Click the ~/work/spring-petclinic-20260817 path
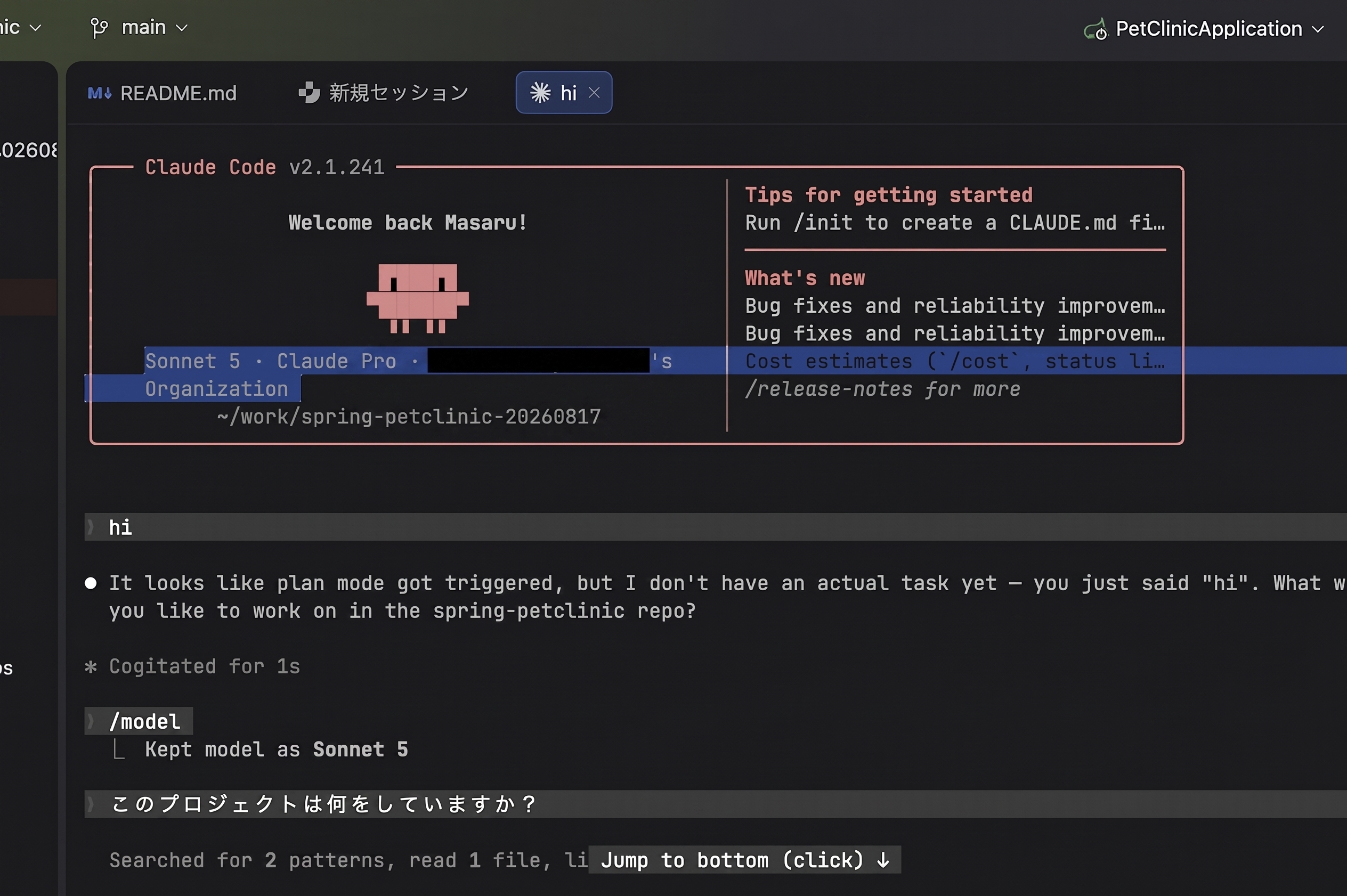This screenshot has height=896, width=1347. pyautogui.click(x=409, y=417)
